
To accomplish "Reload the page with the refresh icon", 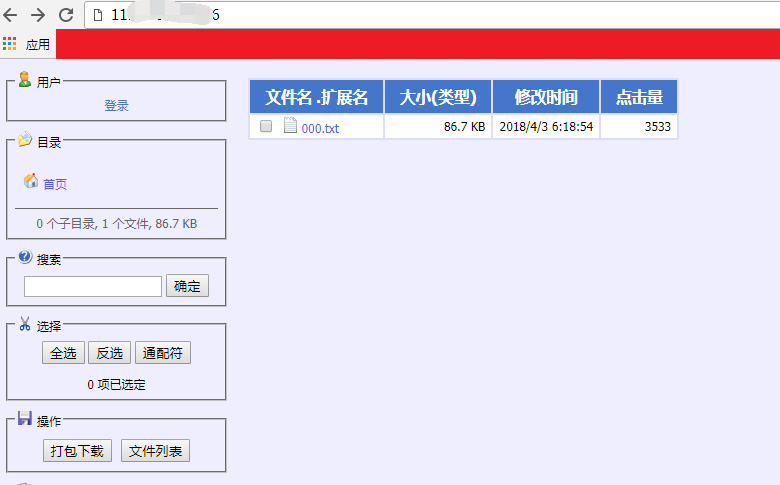I will (66, 15).
